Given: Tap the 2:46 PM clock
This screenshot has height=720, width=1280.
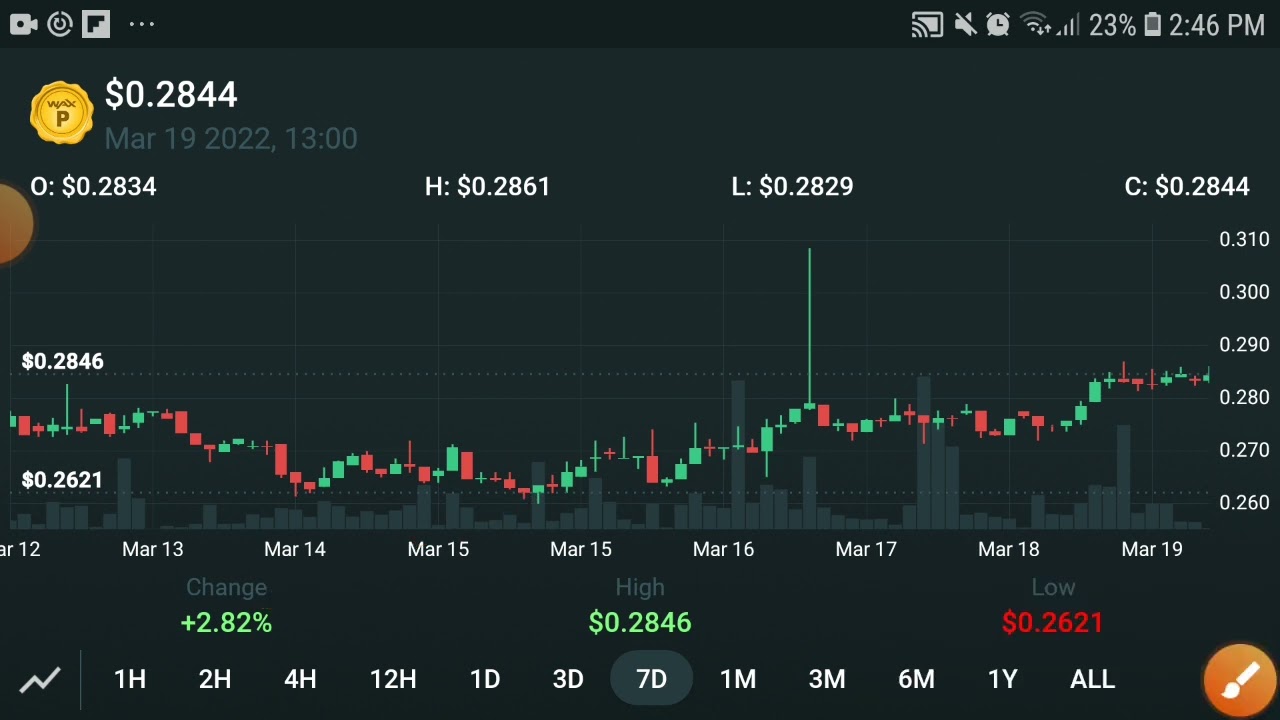Looking at the screenshot, I should 1217,25.
